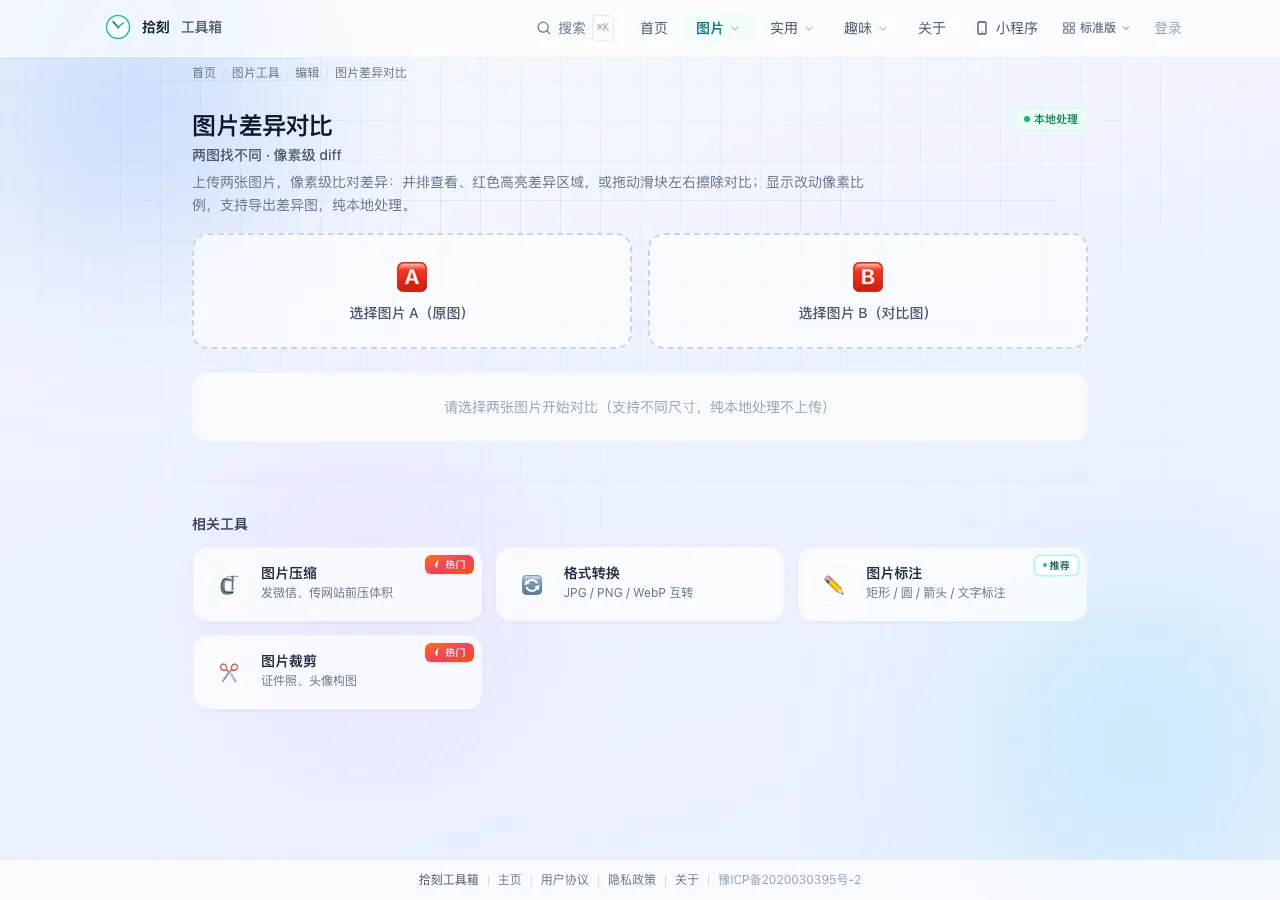Screen dimensions: 1280x900
Task: Click the 格式转换 refresh icon
Action: point(532,584)
